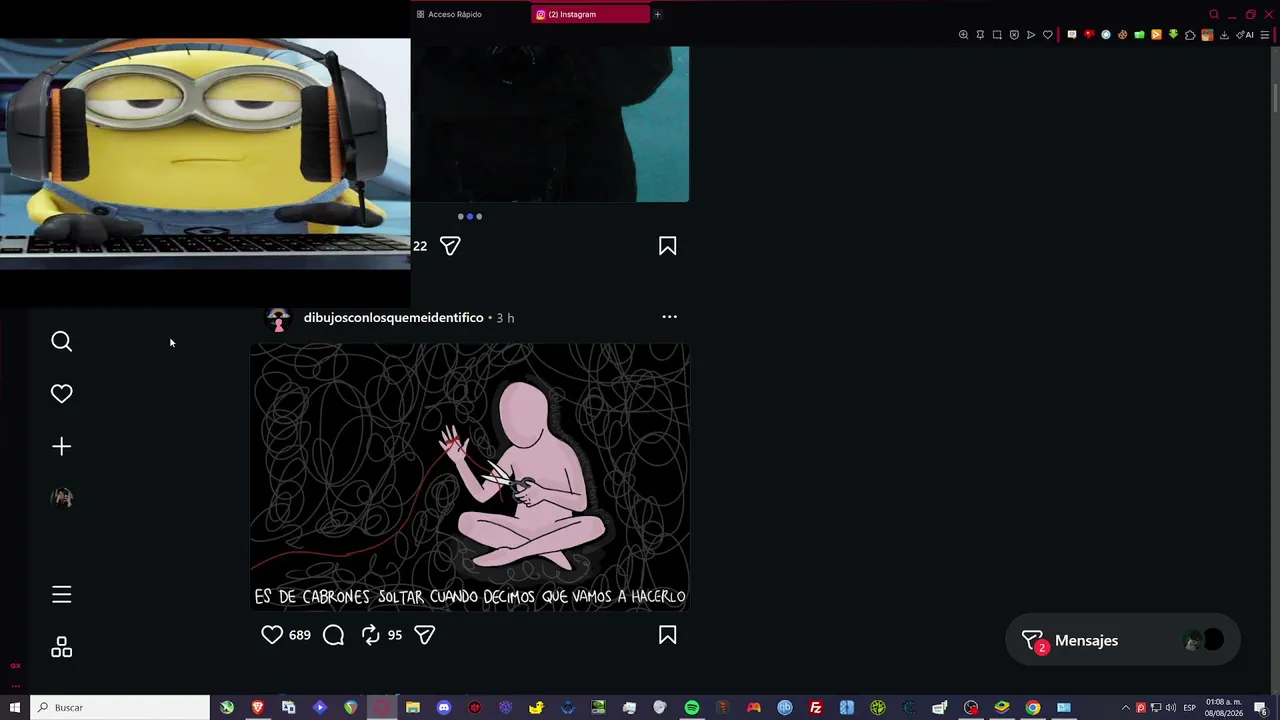
Task: Open notifications heart icon in sidebar
Action: coord(61,394)
